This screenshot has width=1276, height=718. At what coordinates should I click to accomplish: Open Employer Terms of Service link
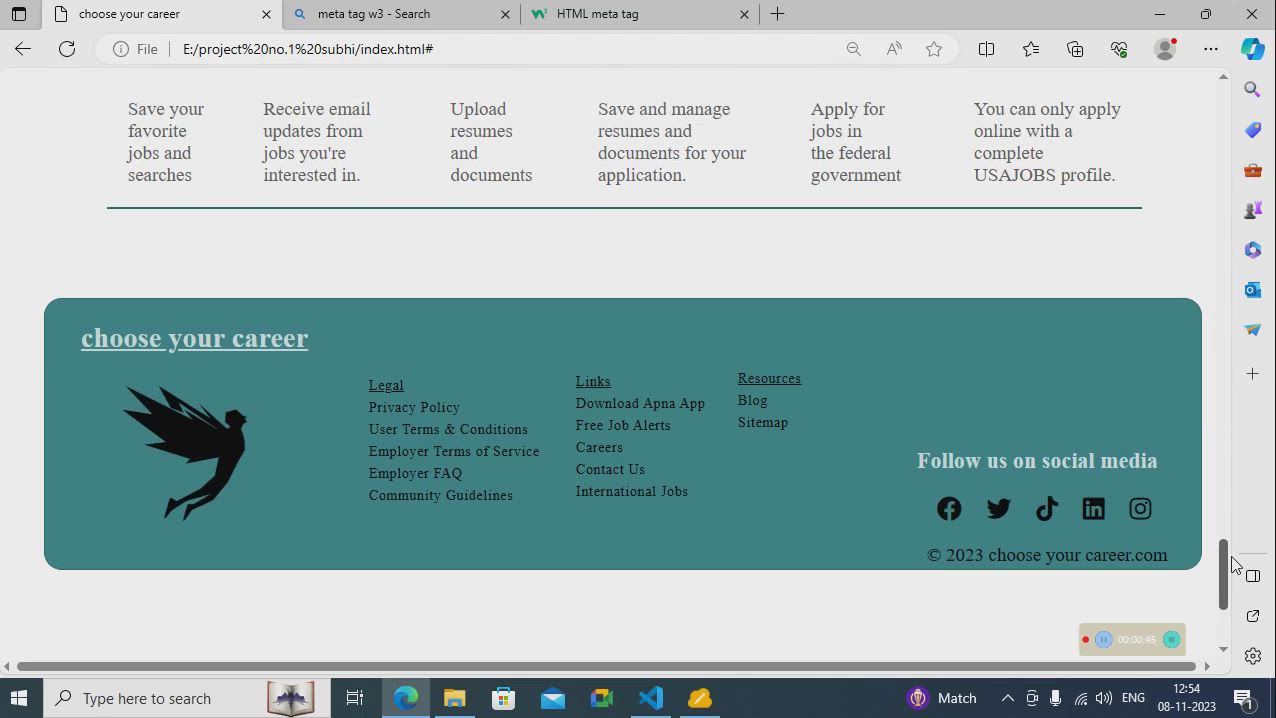[x=454, y=451]
